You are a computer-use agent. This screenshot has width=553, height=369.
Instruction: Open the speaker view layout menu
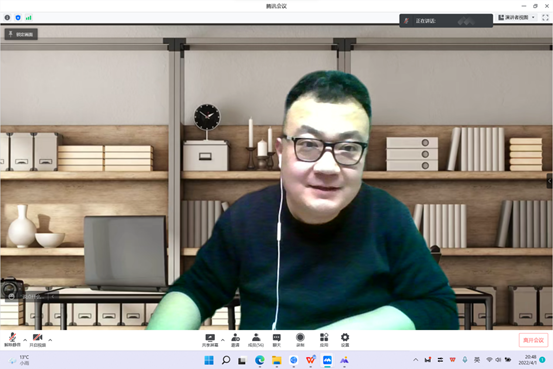(x=516, y=17)
